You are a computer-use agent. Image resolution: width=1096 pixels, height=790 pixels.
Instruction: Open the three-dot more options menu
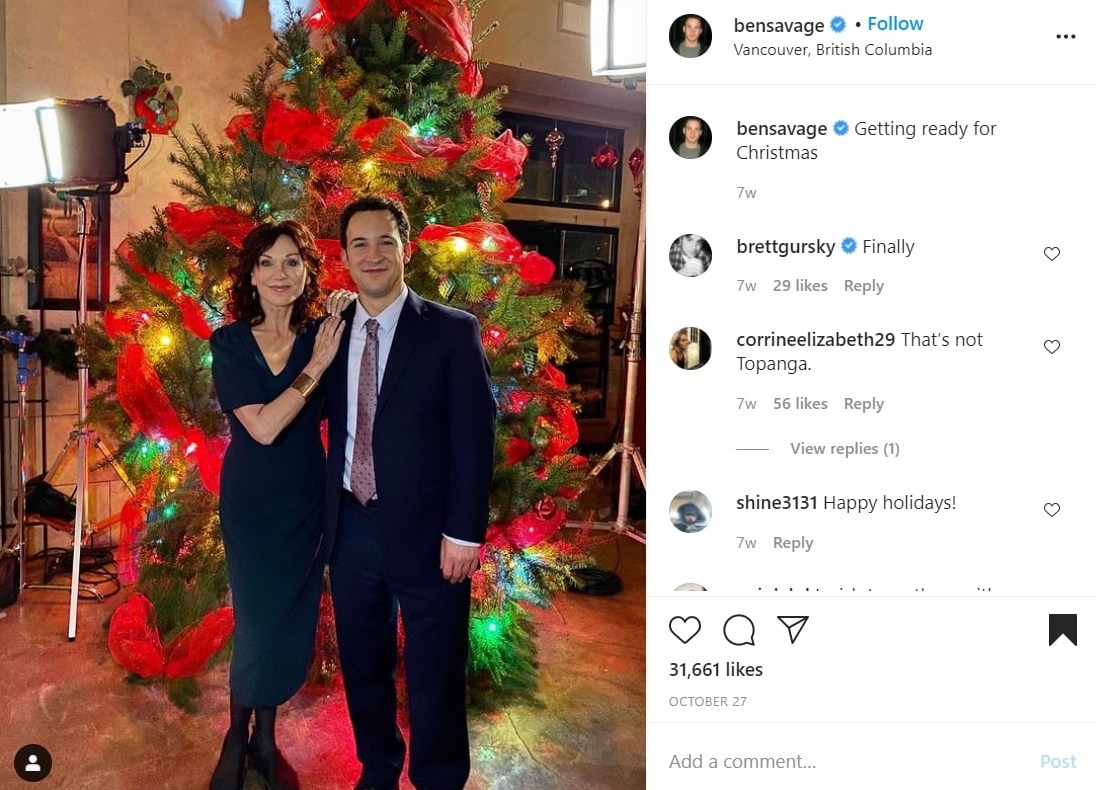1065,37
